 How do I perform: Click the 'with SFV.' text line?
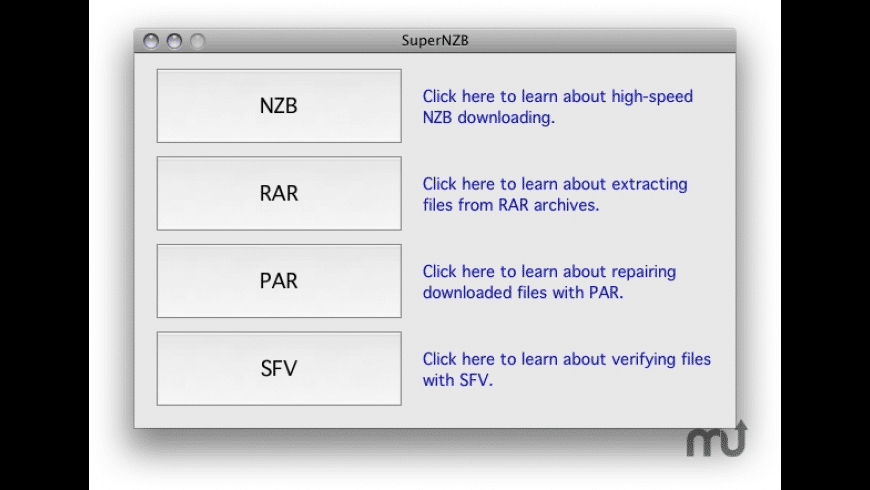(x=458, y=380)
